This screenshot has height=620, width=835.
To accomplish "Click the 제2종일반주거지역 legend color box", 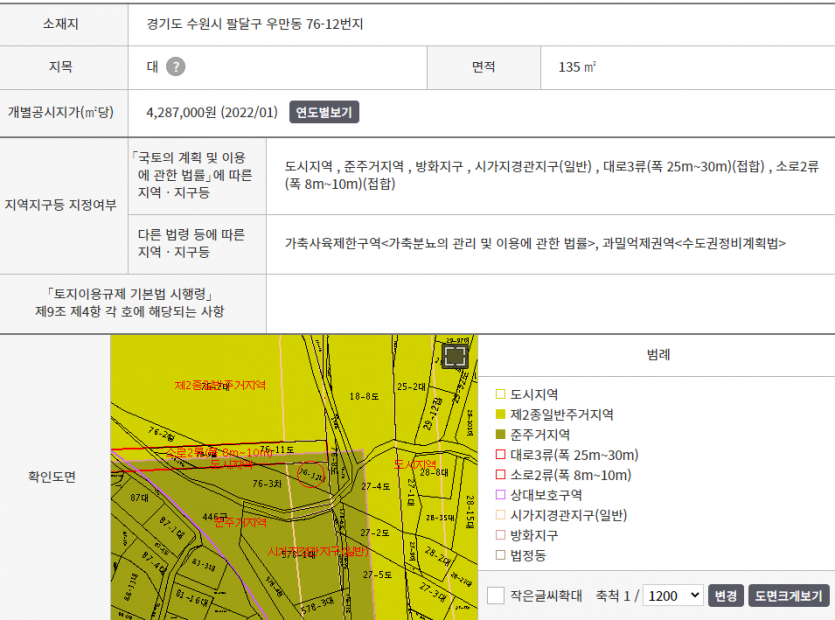I will click(x=501, y=414).
